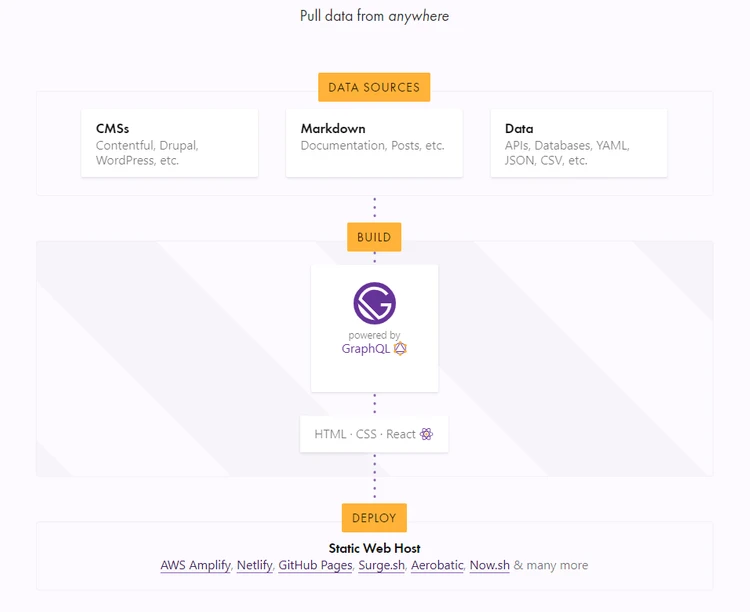Click the Static Web Host heading

(x=375, y=548)
